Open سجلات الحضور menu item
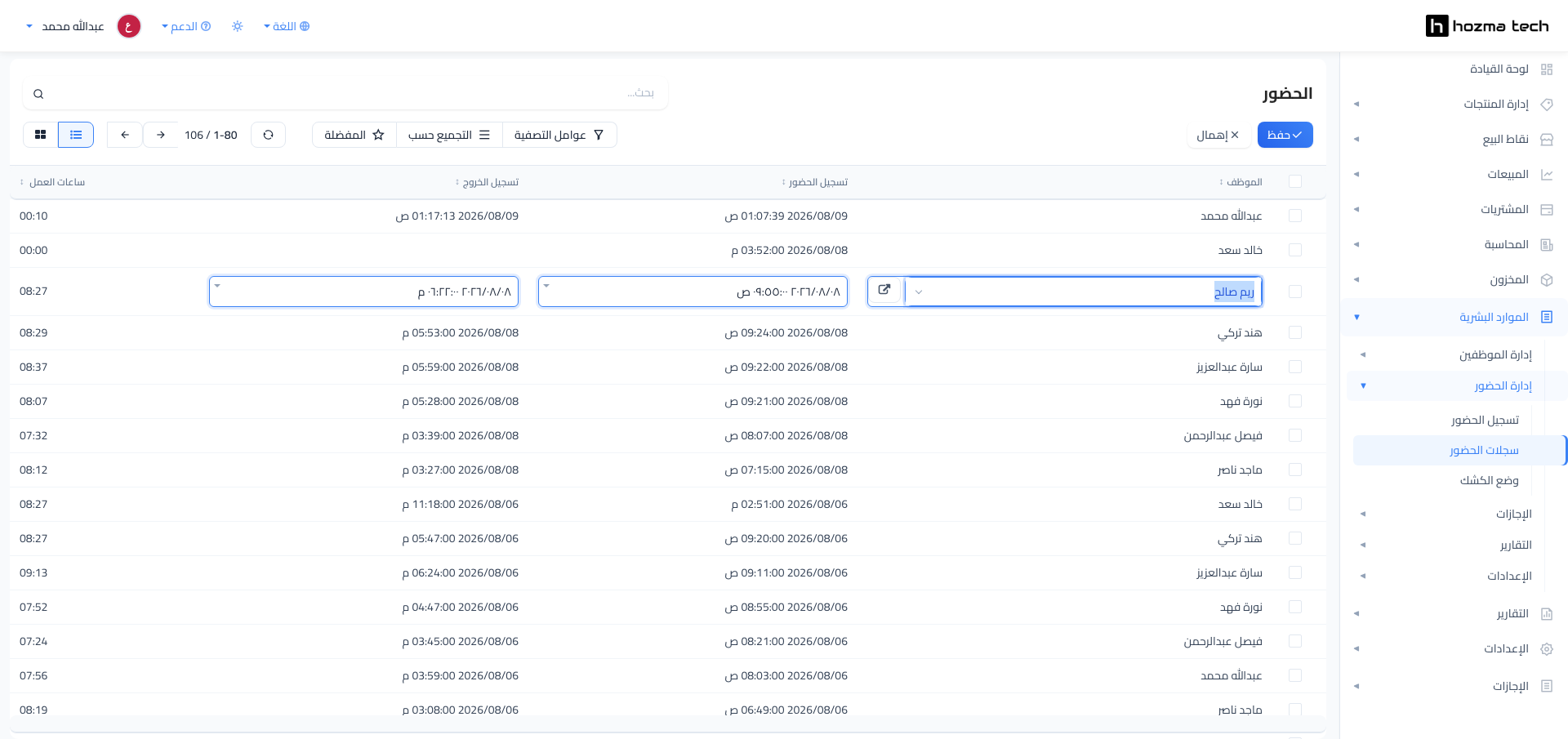Screen dimensions: 1568x739 pyautogui.click(x=1459, y=451)
